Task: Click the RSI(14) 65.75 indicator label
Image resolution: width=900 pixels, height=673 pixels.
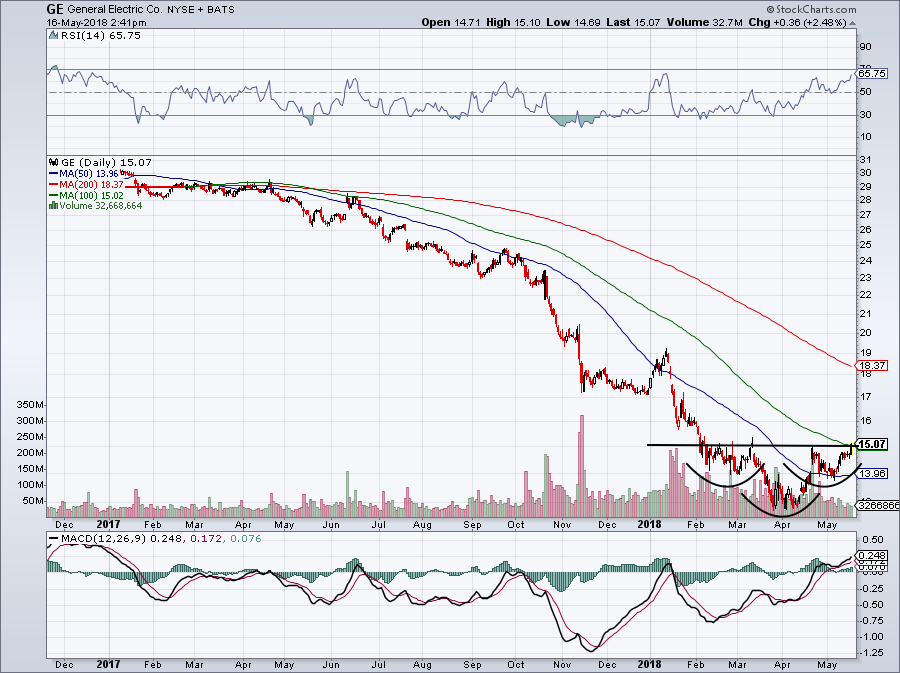Action: pos(100,35)
